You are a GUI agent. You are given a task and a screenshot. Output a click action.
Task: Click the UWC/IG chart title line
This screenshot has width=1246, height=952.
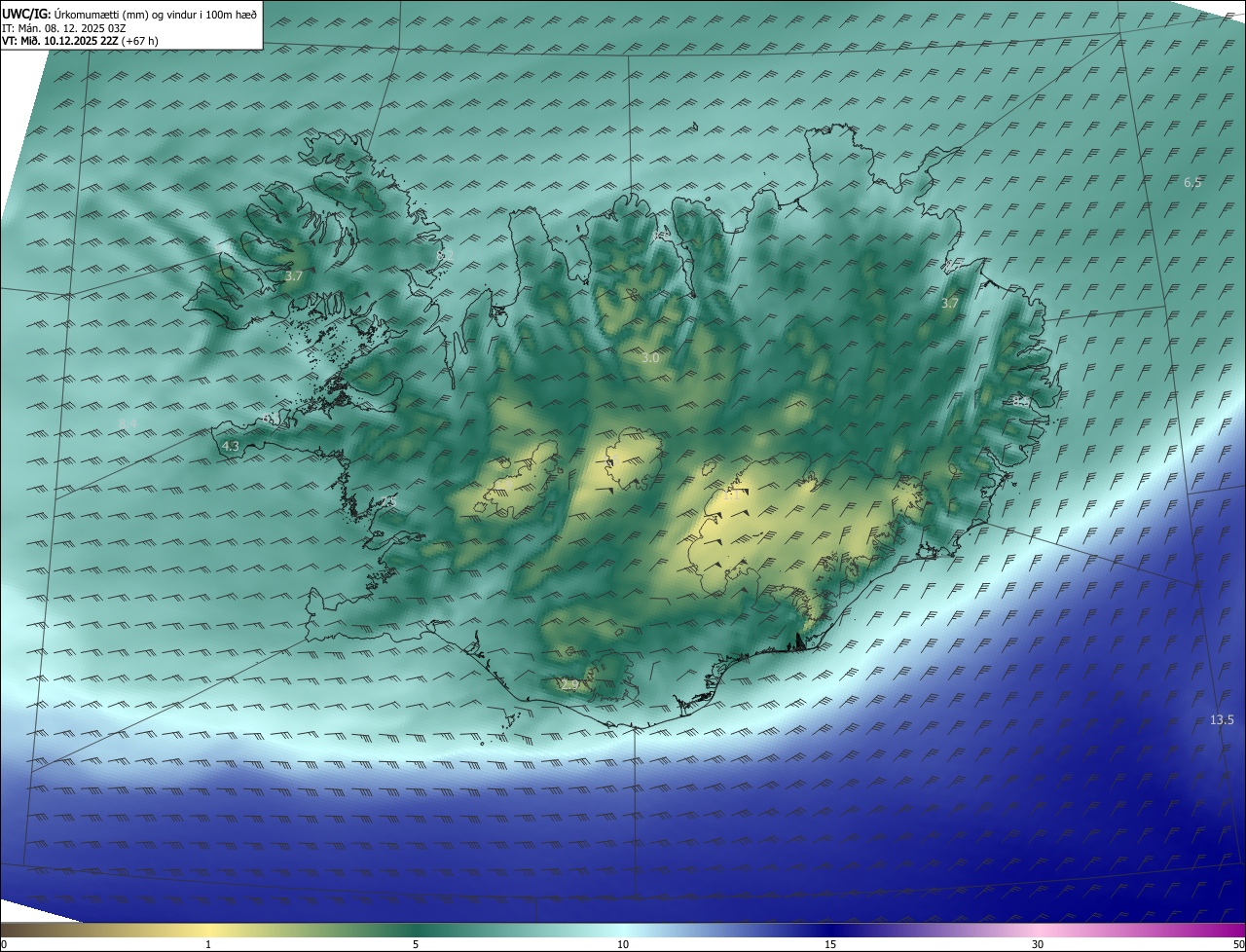pyautogui.click(x=129, y=14)
